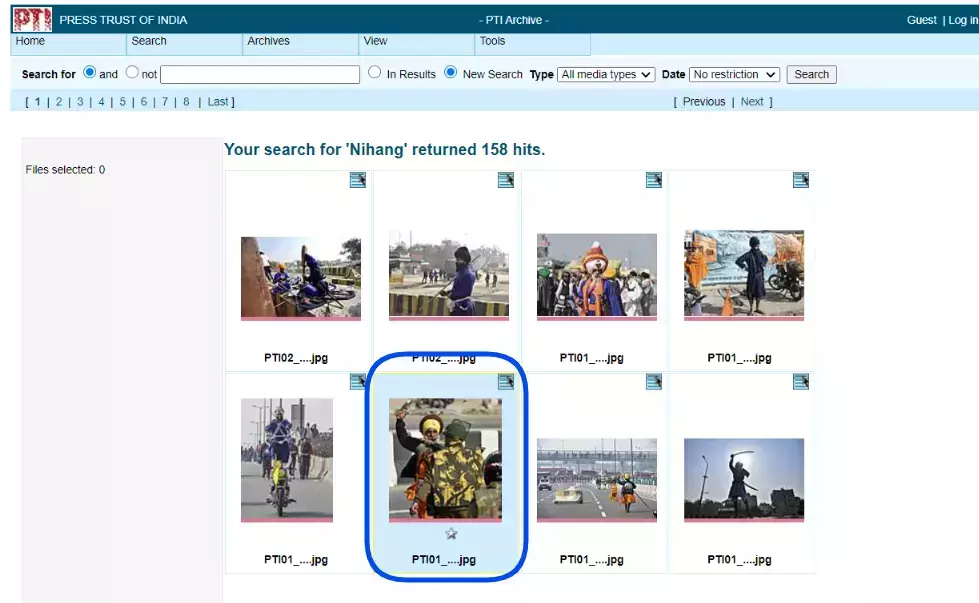The image size is (979, 603).
Task: Click details icon on second thumbnail in top row
Action: point(505,180)
